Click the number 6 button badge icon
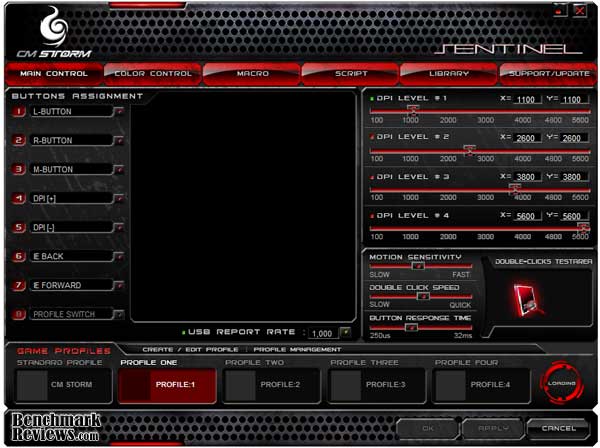Viewport: 600px width, 448px height. click(18, 256)
